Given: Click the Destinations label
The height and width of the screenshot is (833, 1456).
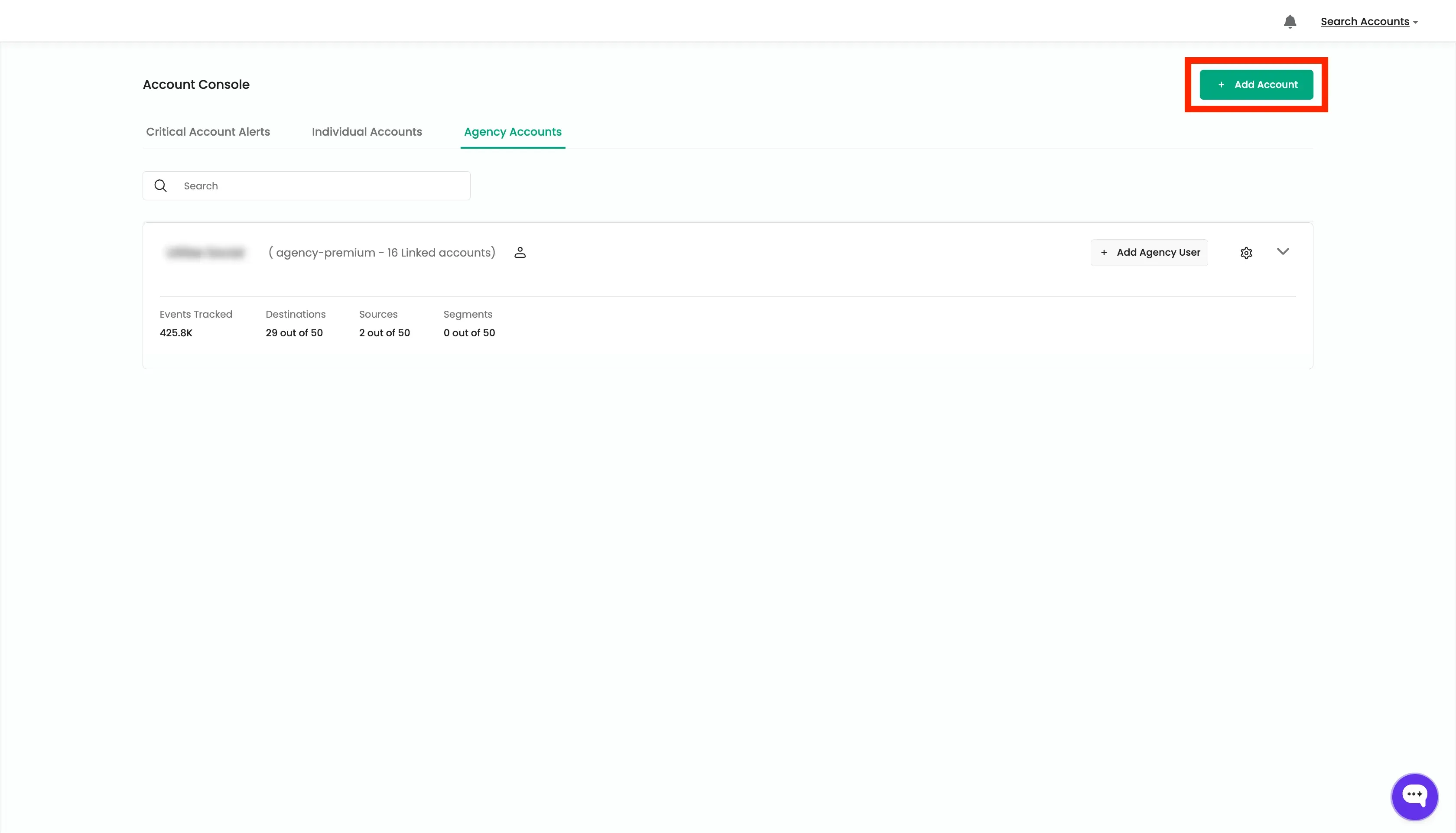Looking at the screenshot, I should [296, 314].
